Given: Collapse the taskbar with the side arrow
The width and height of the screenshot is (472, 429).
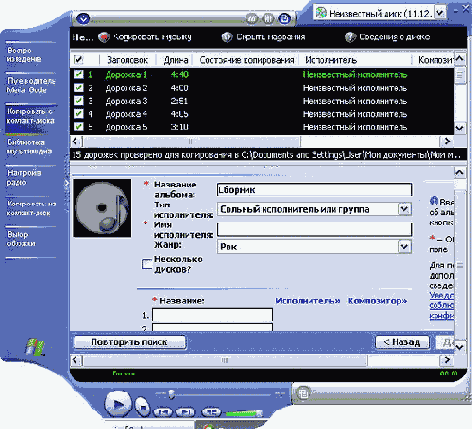Looking at the screenshot, I should (x=67, y=183).
